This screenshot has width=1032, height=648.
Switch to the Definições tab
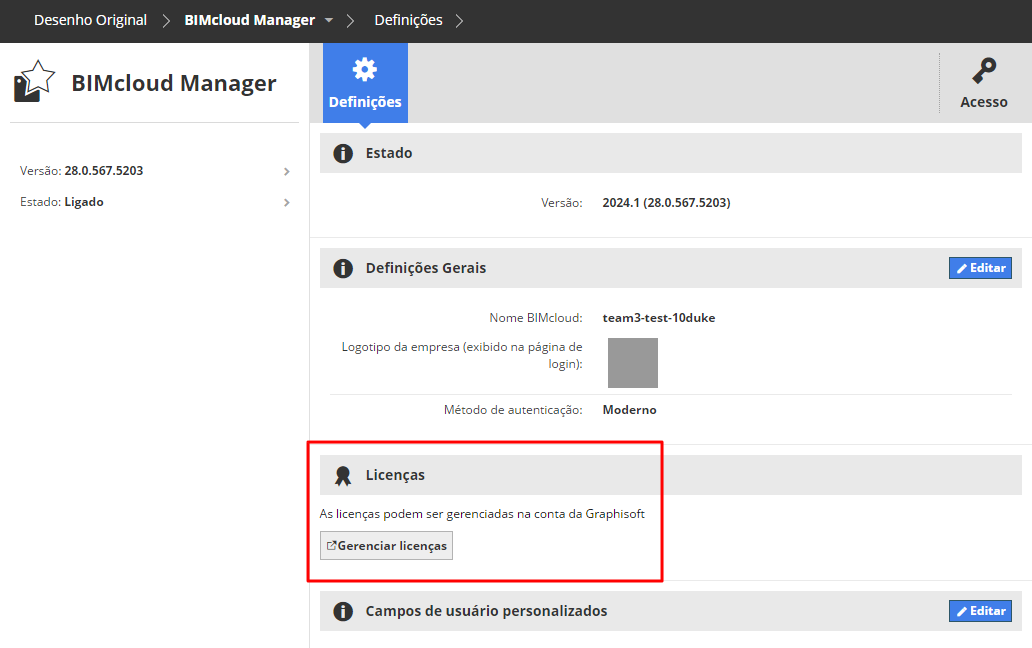pos(365,83)
